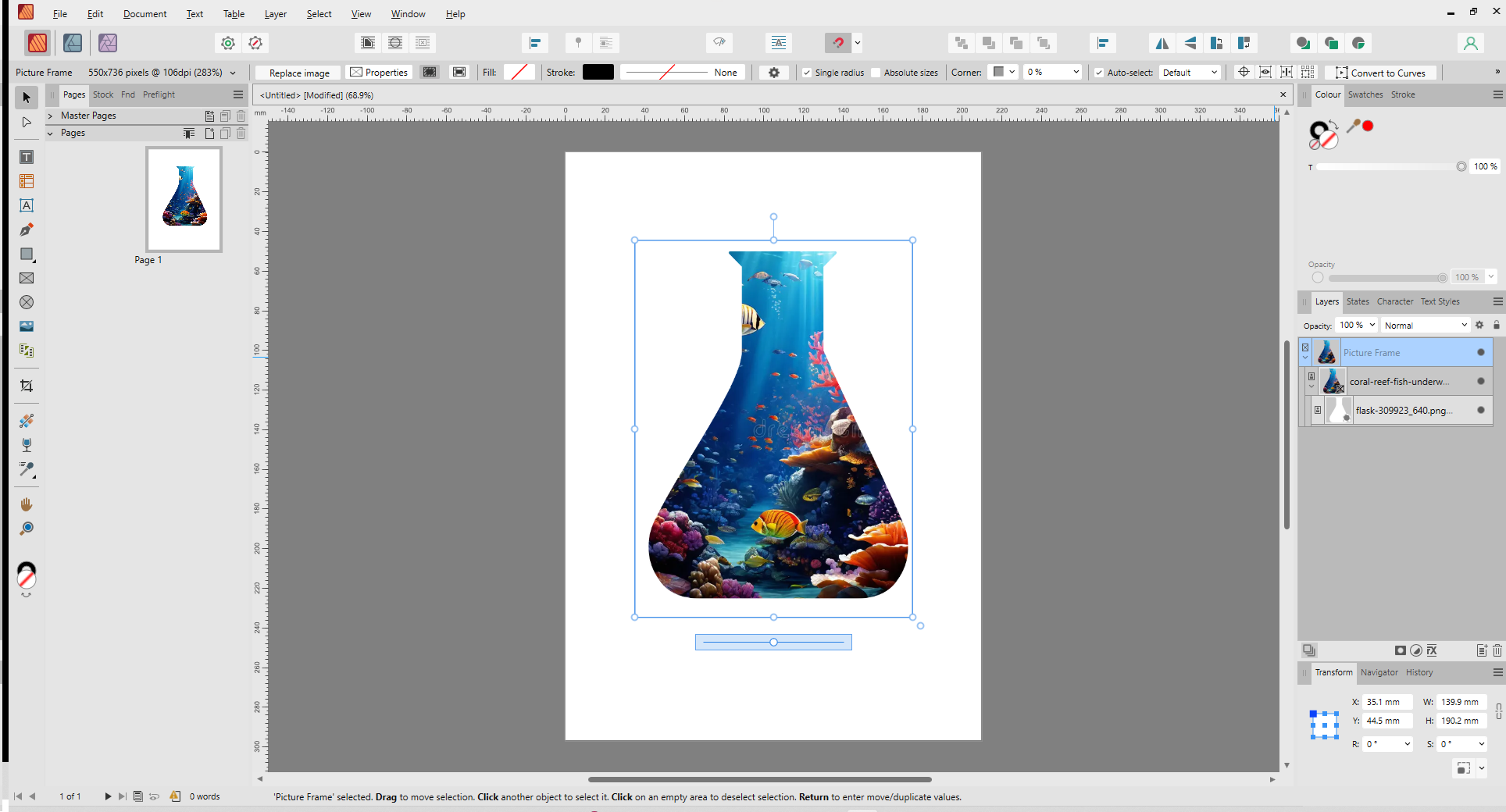Switch to the Swatches tab
This screenshot has height=812, width=1506.
pyautogui.click(x=1365, y=94)
